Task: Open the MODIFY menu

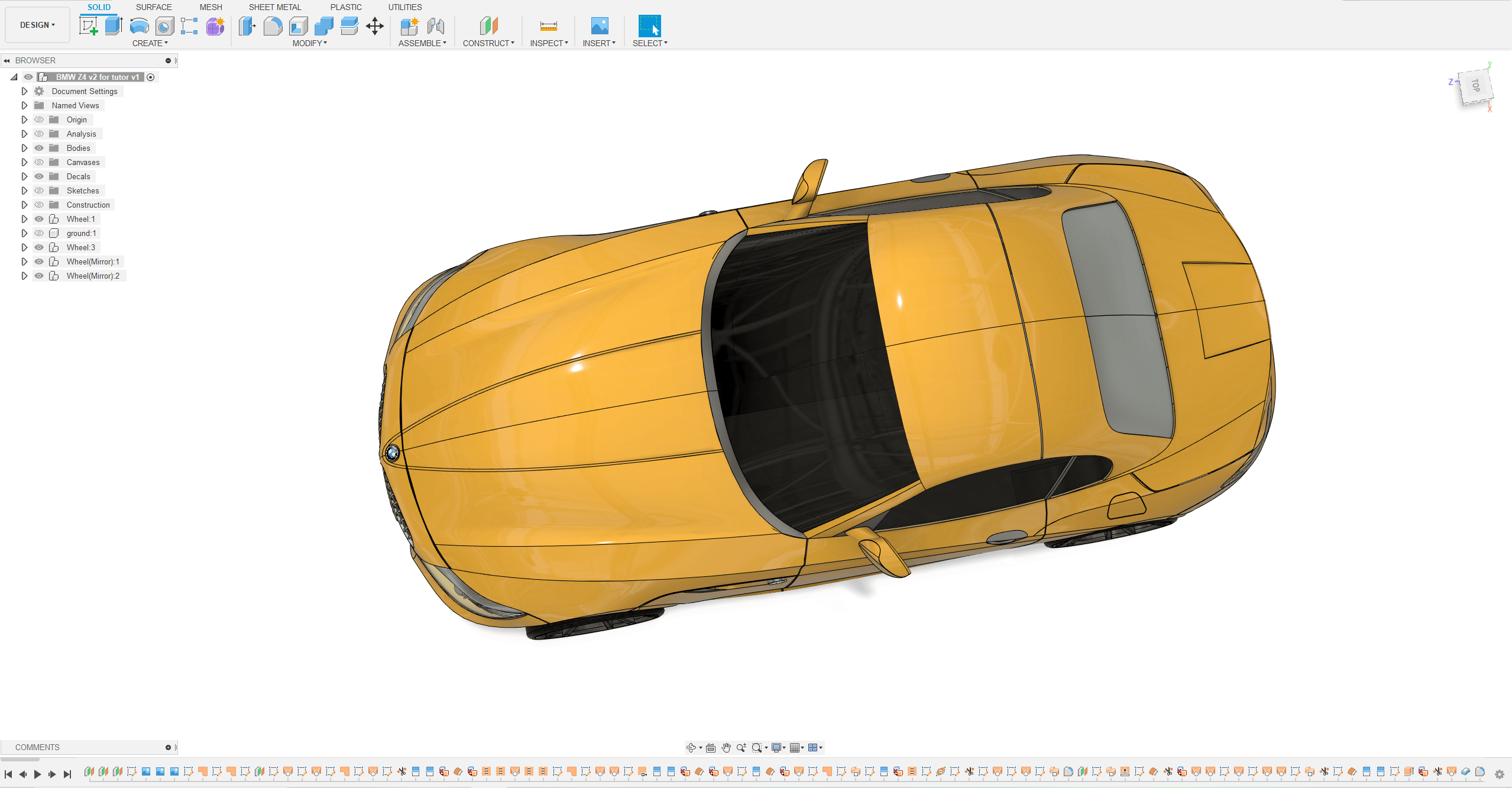Action: click(310, 43)
